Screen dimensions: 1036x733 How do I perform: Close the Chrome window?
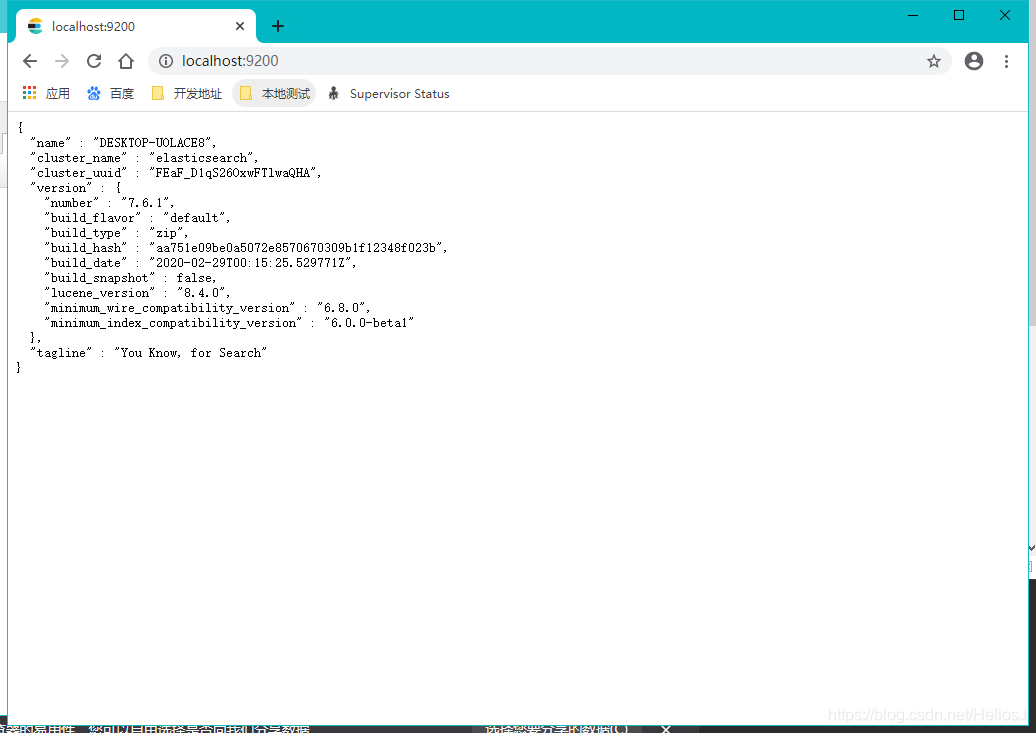pyautogui.click(x=1005, y=15)
